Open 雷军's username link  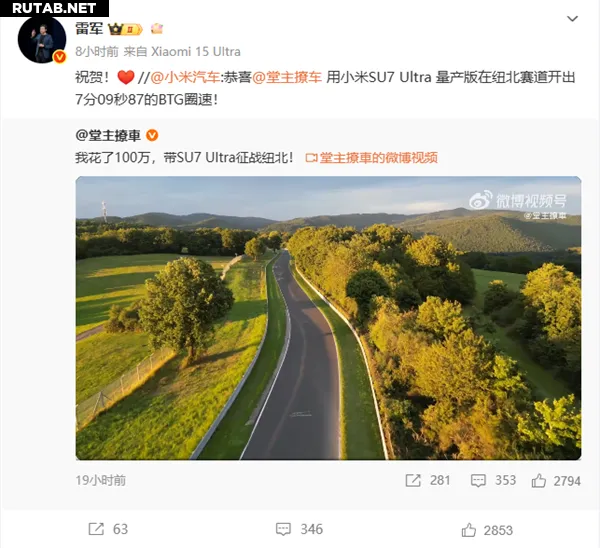[89, 29]
